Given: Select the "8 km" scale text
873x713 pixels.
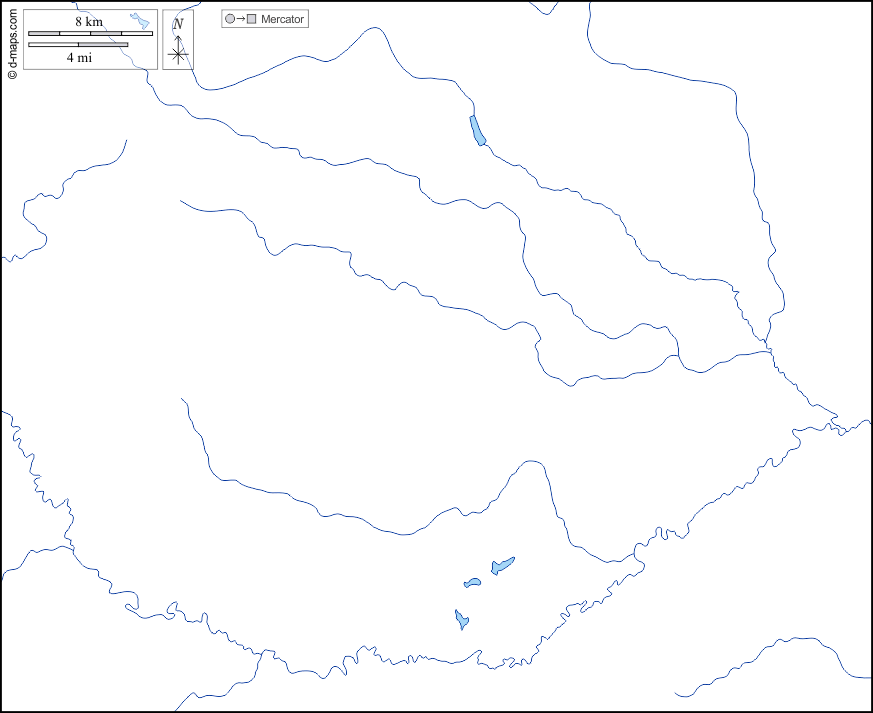Looking at the screenshot, I should click(89, 22).
